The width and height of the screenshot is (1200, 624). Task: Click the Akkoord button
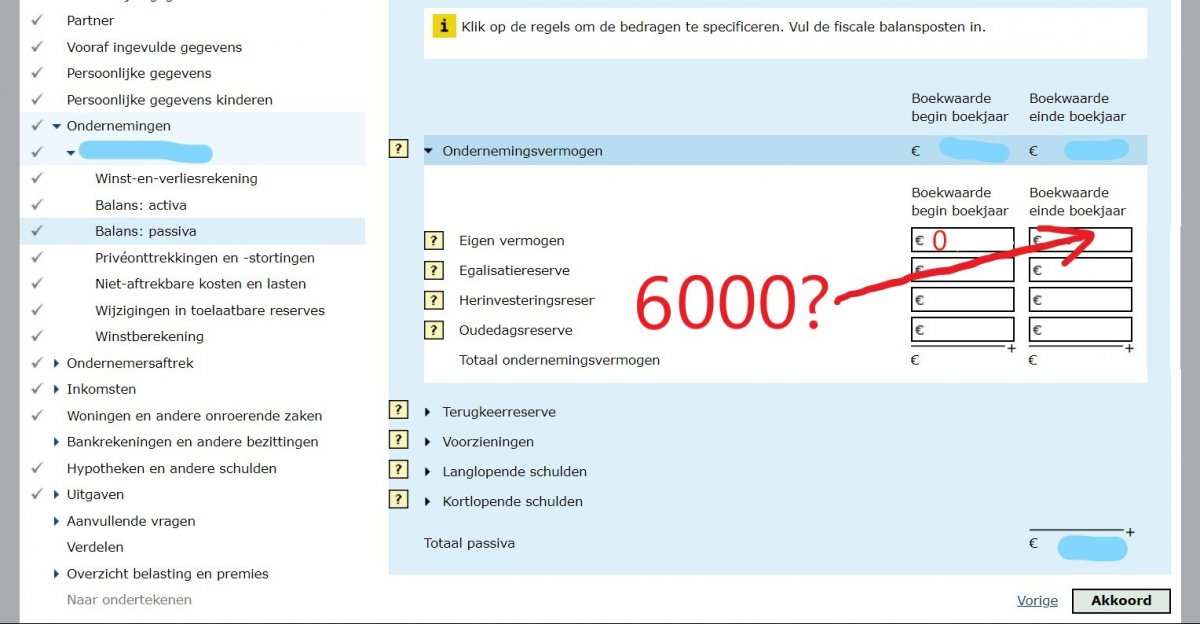[1120, 601]
